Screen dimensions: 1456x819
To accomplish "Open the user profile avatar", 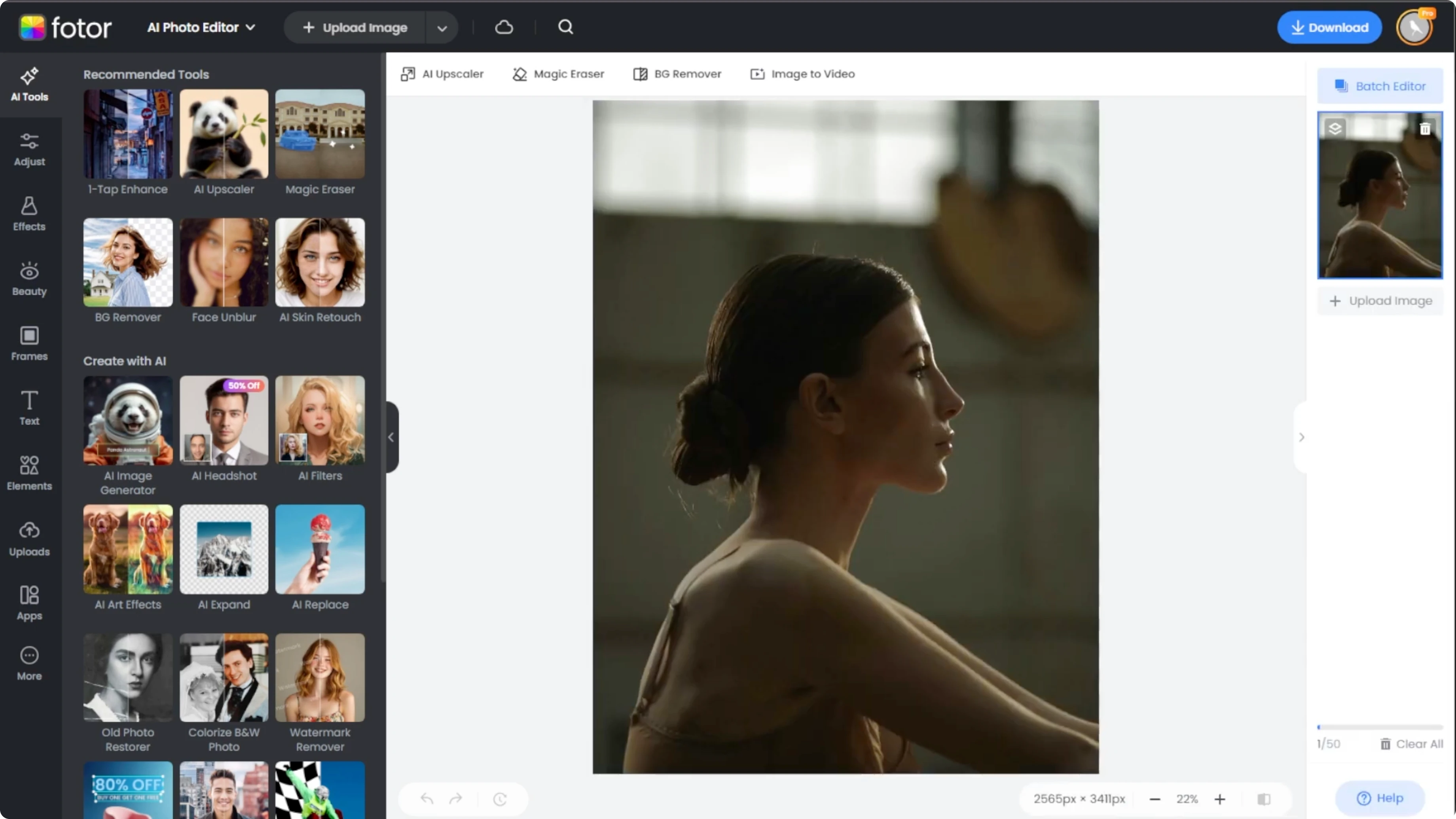I will point(1415,27).
